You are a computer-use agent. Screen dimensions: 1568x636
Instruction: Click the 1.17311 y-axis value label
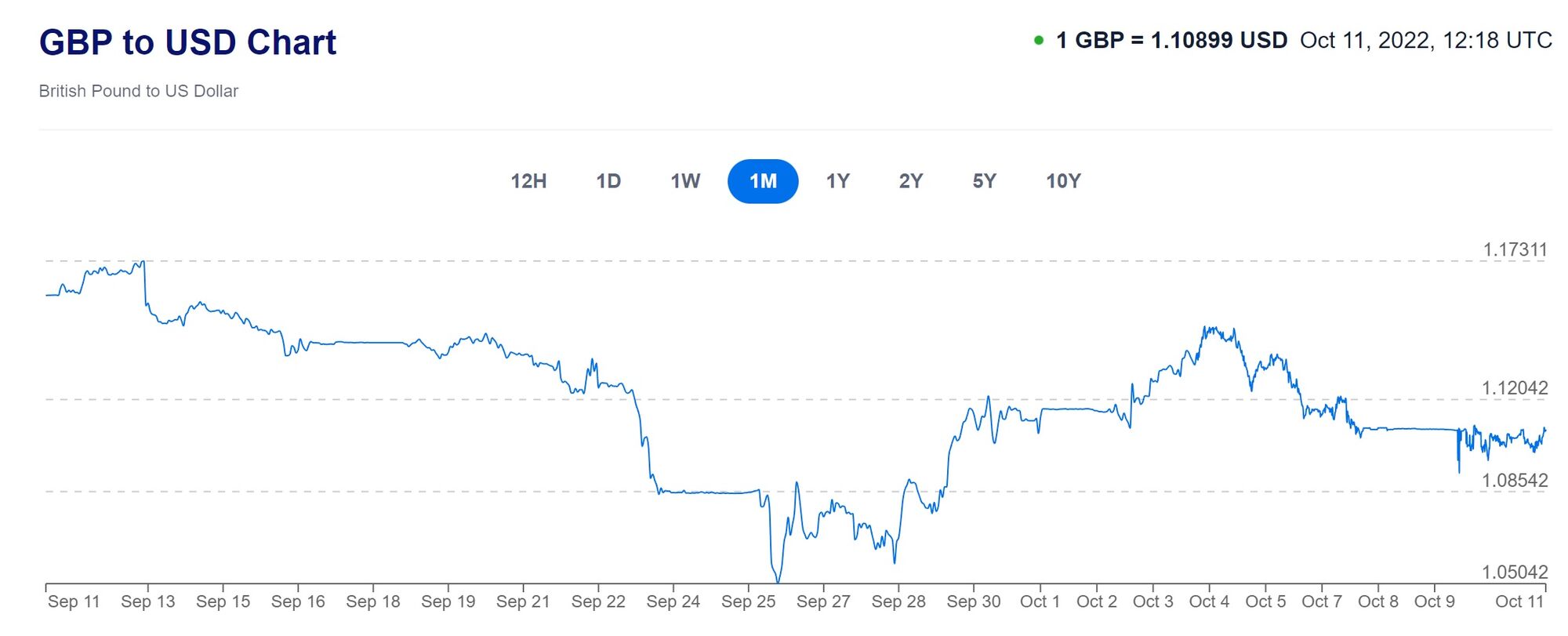1515,250
